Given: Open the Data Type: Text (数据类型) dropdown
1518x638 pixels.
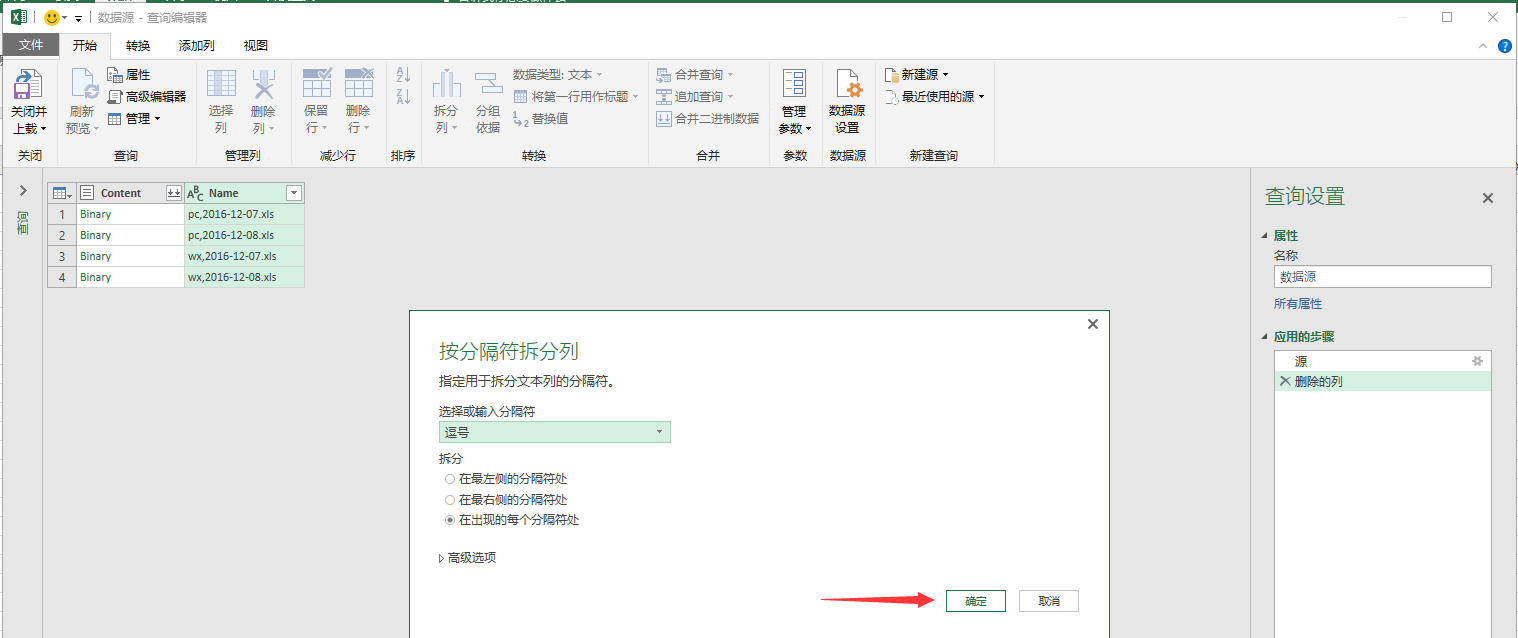Looking at the screenshot, I should 558,75.
